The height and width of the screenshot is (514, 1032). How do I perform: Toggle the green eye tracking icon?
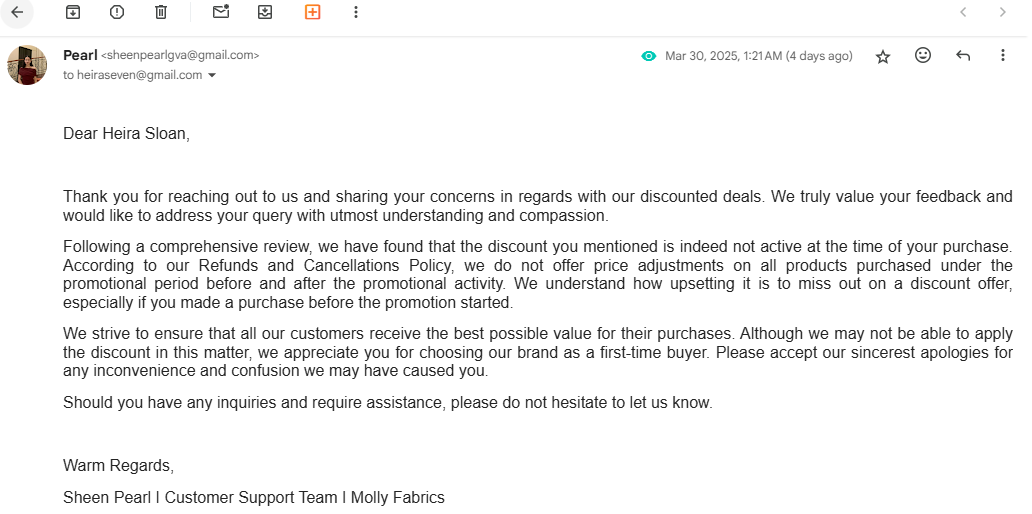pyautogui.click(x=649, y=56)
